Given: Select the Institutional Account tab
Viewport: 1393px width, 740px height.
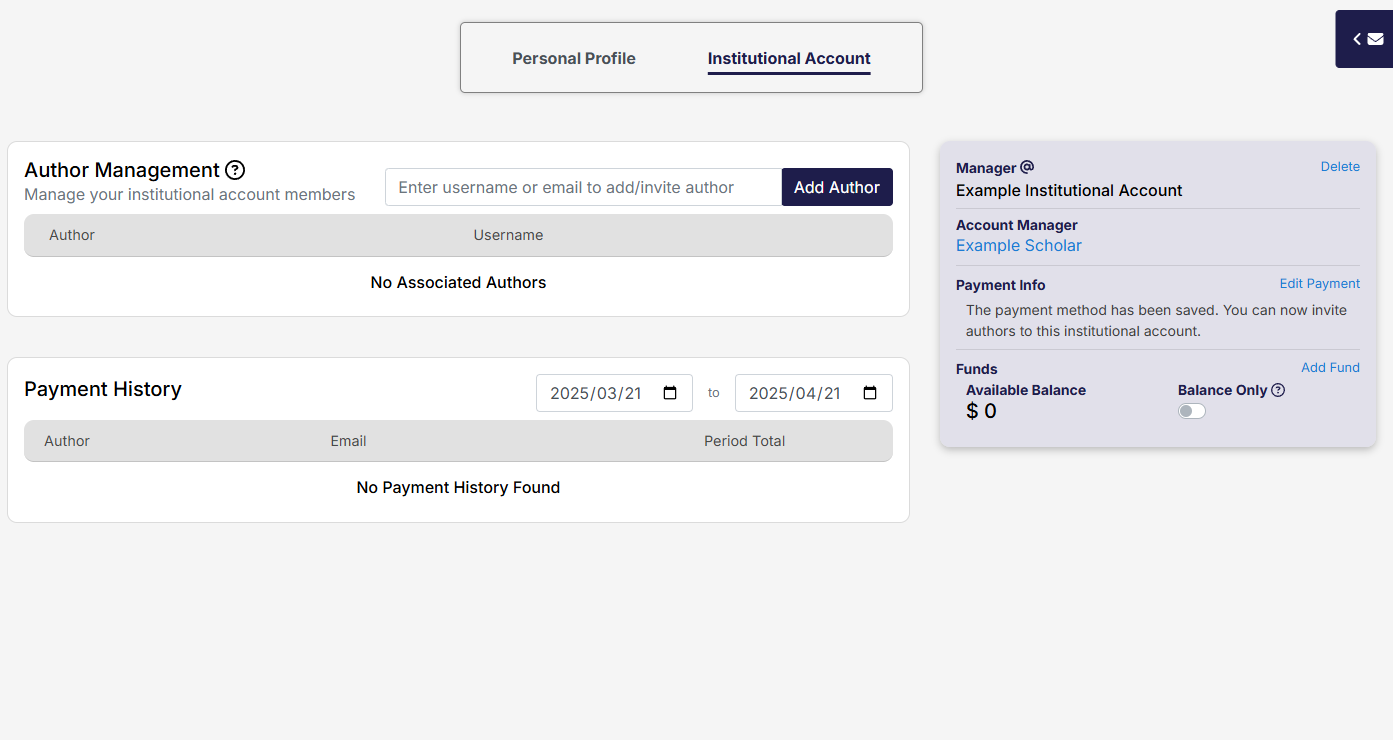Looking at the screenshot, I should pos(789,58).
